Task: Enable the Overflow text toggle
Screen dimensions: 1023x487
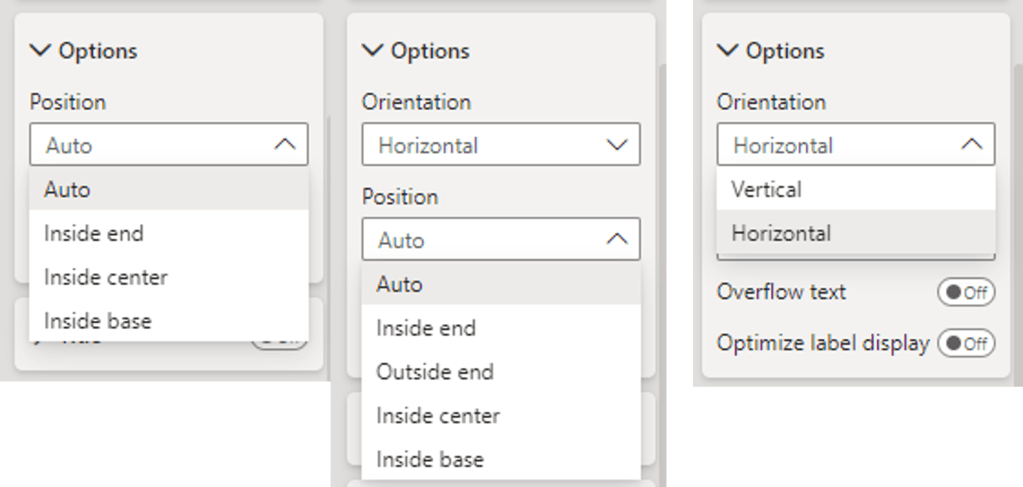Action: (x=966, y=292)
